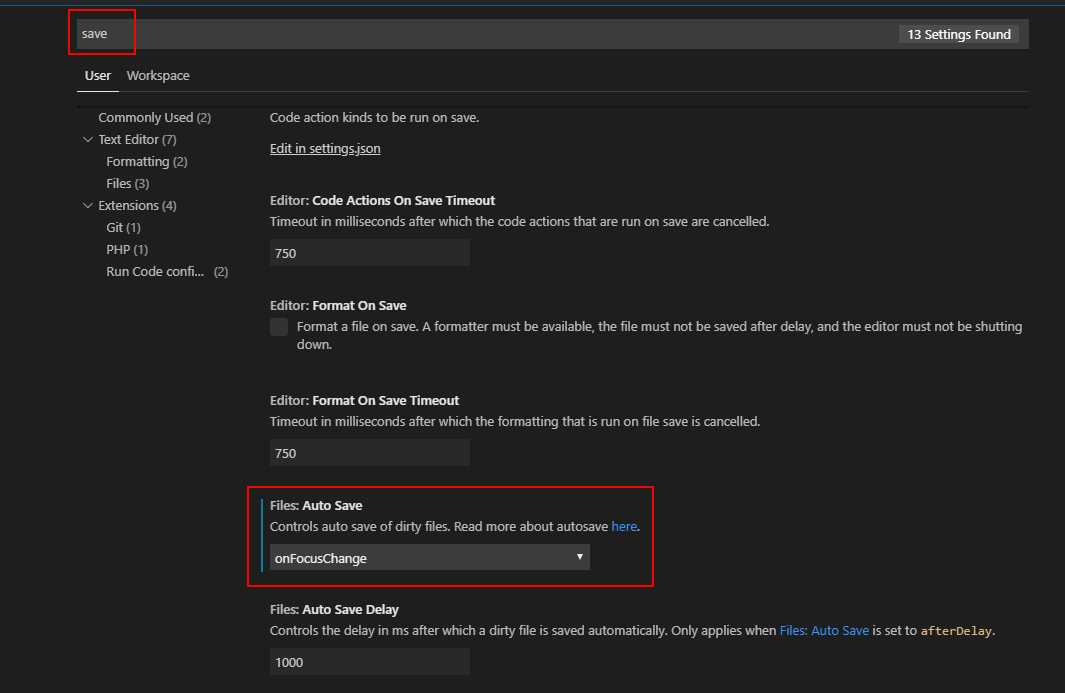This screenshot has width=1065, height=693.
Task: Open the Edit in settings.json link
Action: click(x=325, y=149)
